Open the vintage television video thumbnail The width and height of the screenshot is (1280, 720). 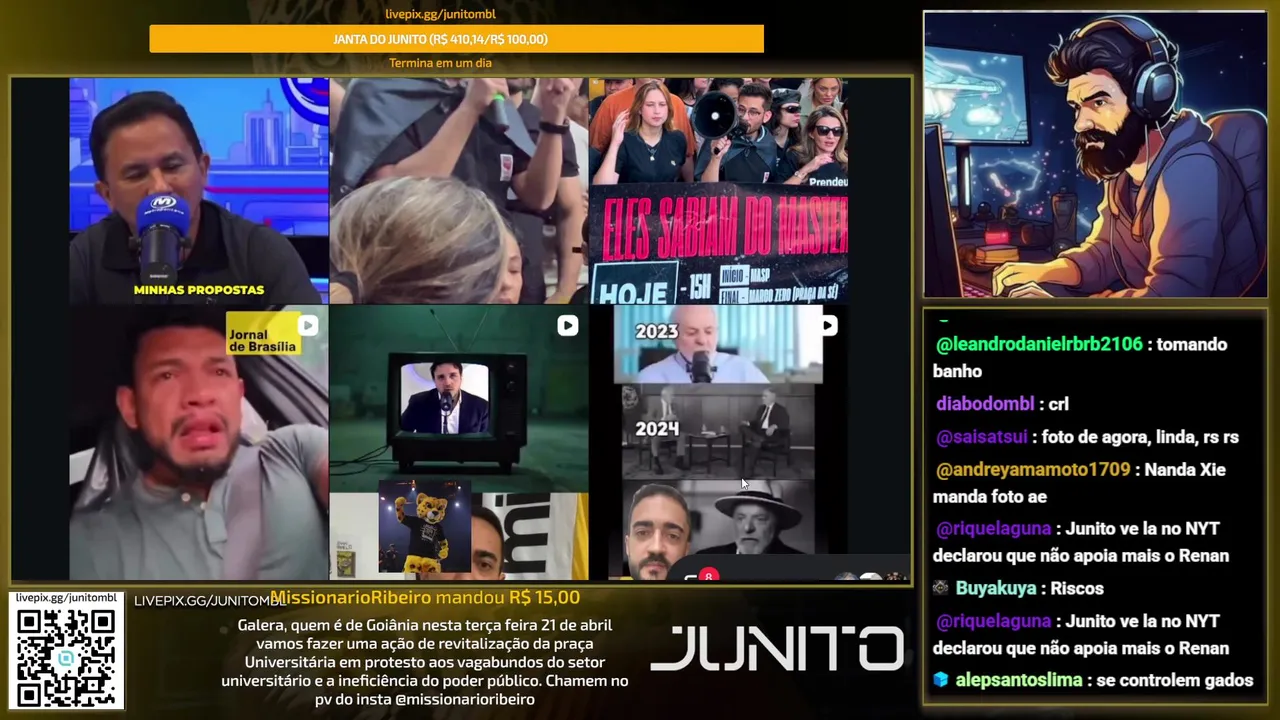click(x=459, y=398)
